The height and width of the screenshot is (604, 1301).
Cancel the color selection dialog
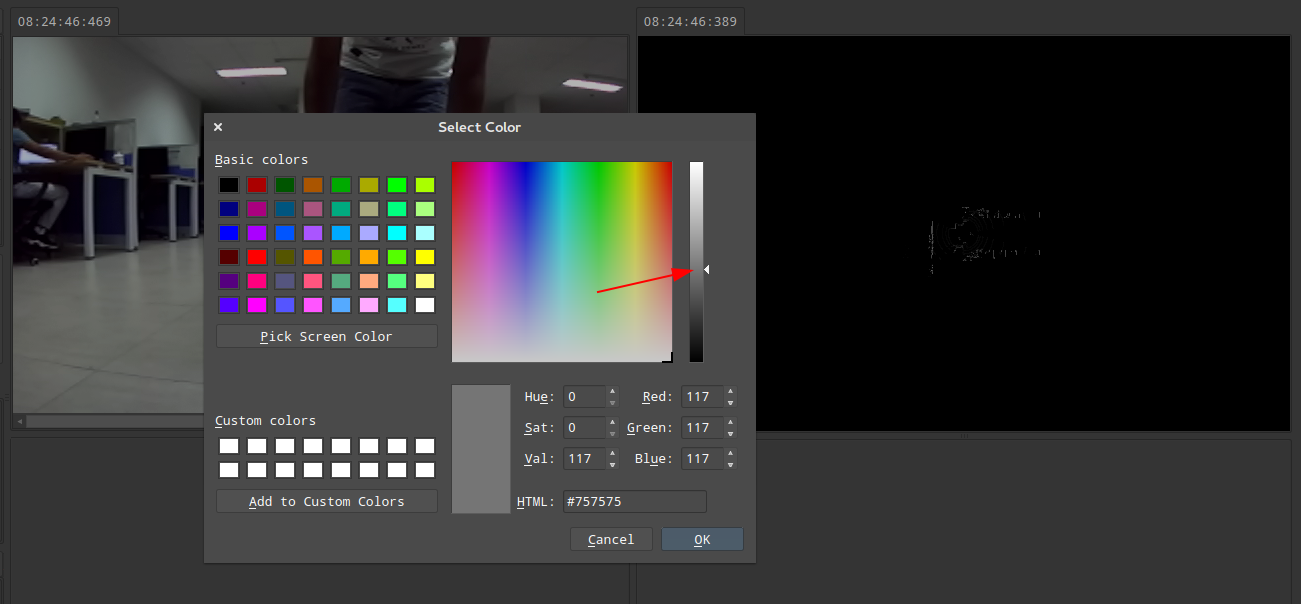point(610,539)
